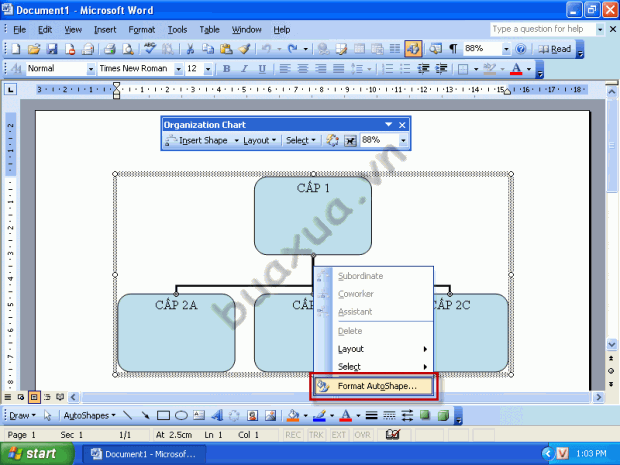Run the Spelling and Grammar check icon
This screenshot has width=620, height=465.
click(x=150, y=49)
